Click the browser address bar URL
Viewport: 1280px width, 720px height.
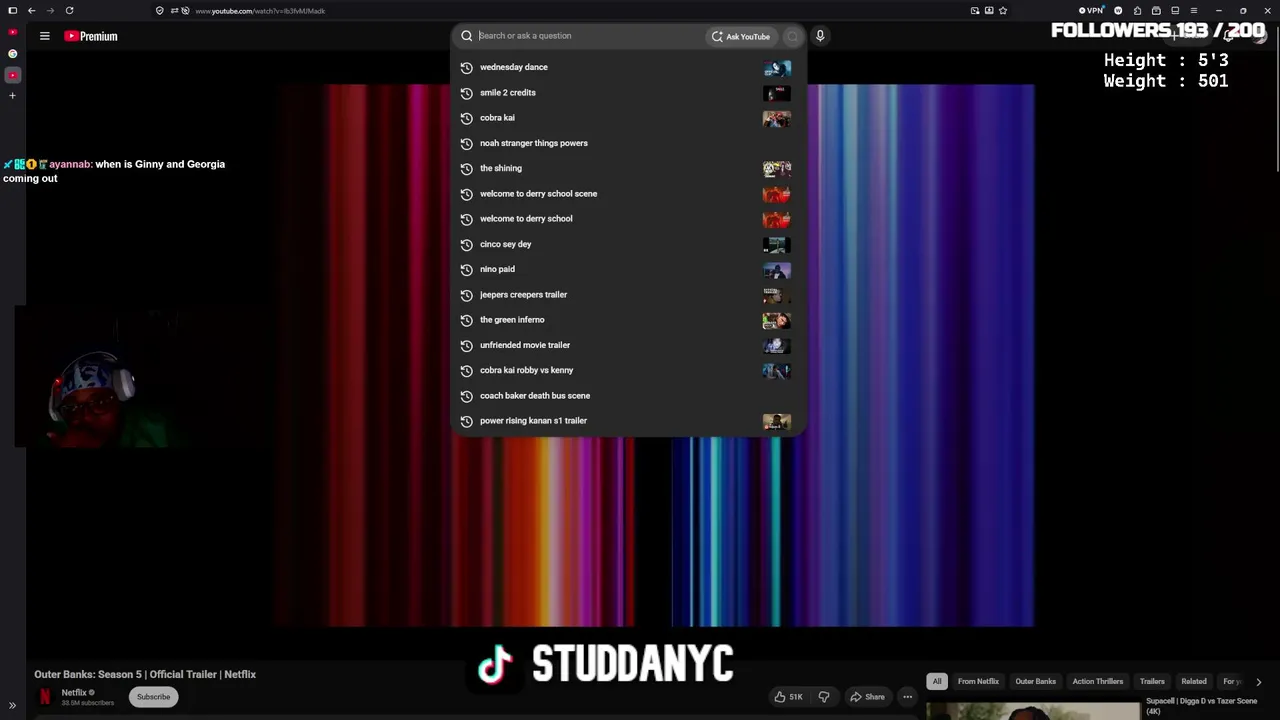point(260,11)
